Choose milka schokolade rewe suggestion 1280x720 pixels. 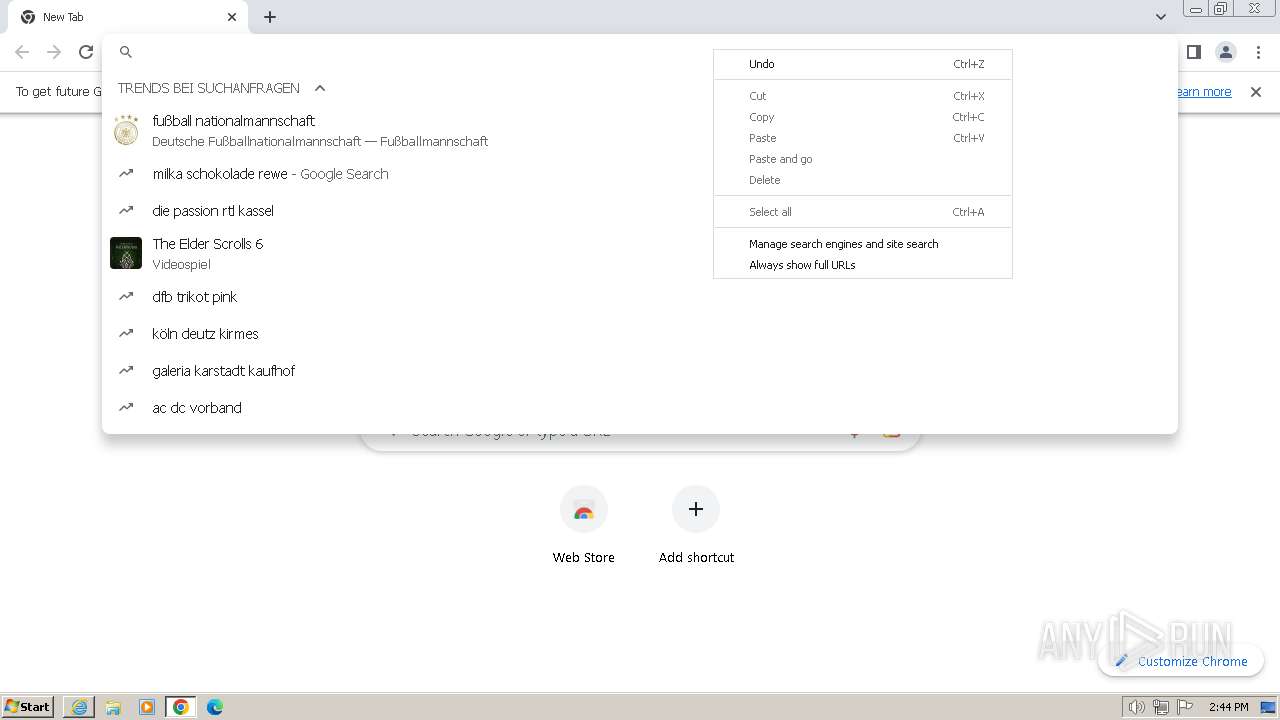pos(640,174)
